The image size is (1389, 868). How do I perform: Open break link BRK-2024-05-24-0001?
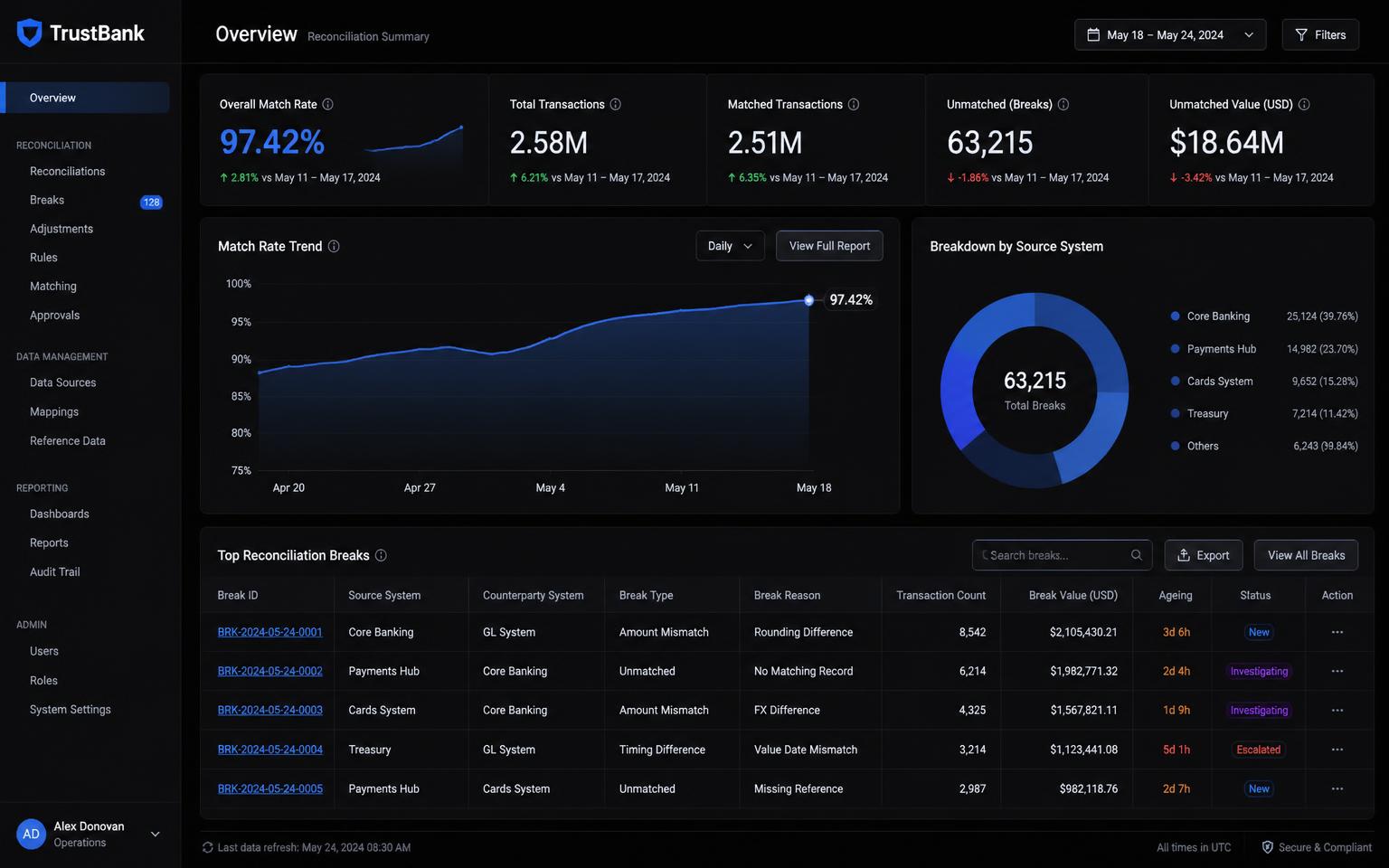pos(270,632)
